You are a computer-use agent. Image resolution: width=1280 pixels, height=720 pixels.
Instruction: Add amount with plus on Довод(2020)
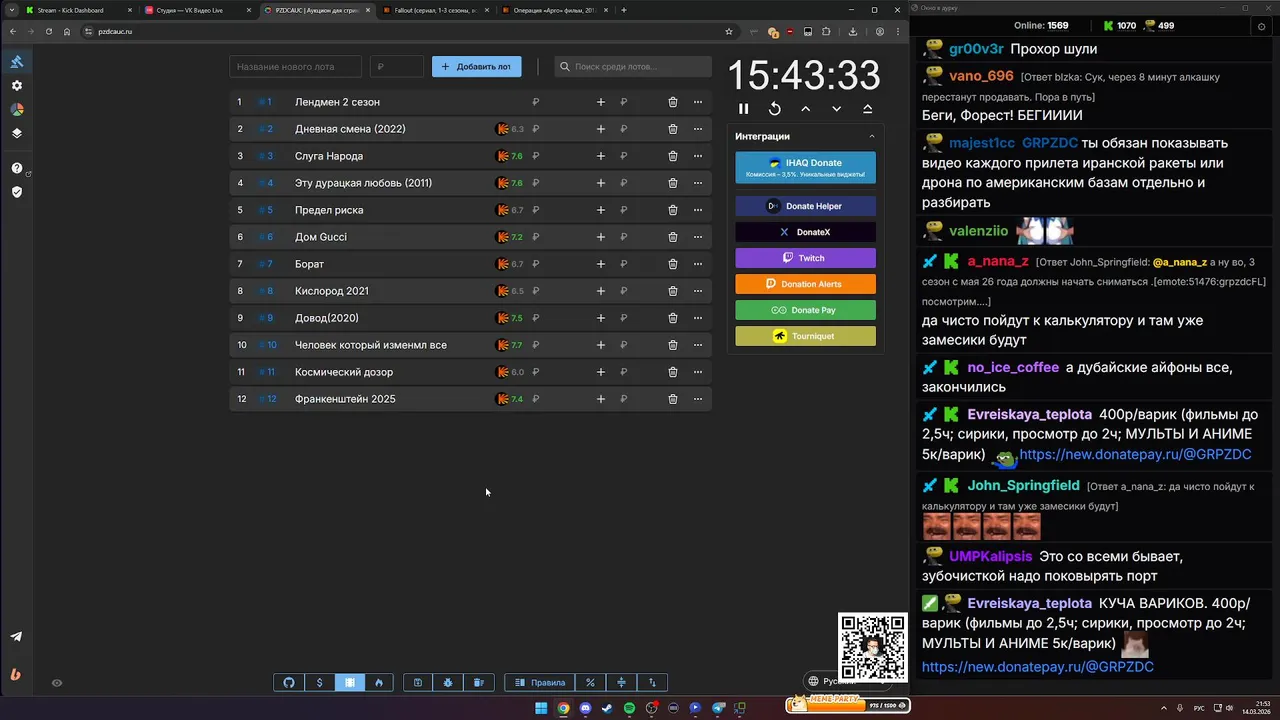tap(601, 318)
